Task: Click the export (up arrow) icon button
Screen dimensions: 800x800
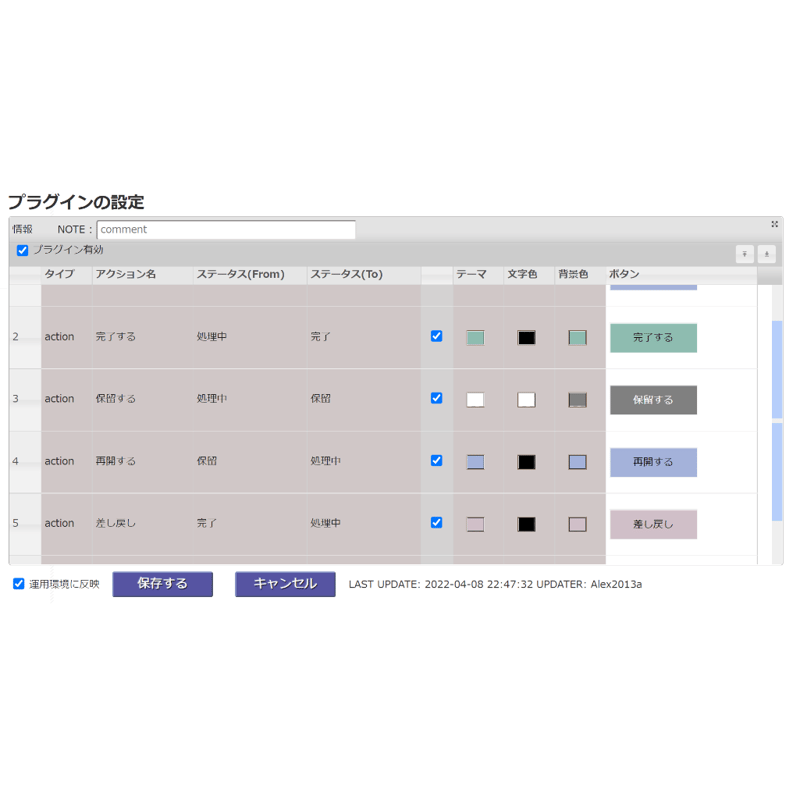Action: click(766, 254)
